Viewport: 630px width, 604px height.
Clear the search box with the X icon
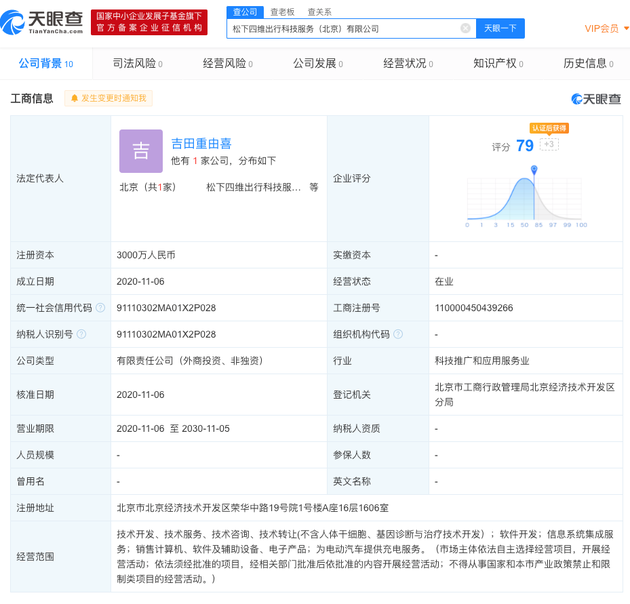(x=465, y=28)
